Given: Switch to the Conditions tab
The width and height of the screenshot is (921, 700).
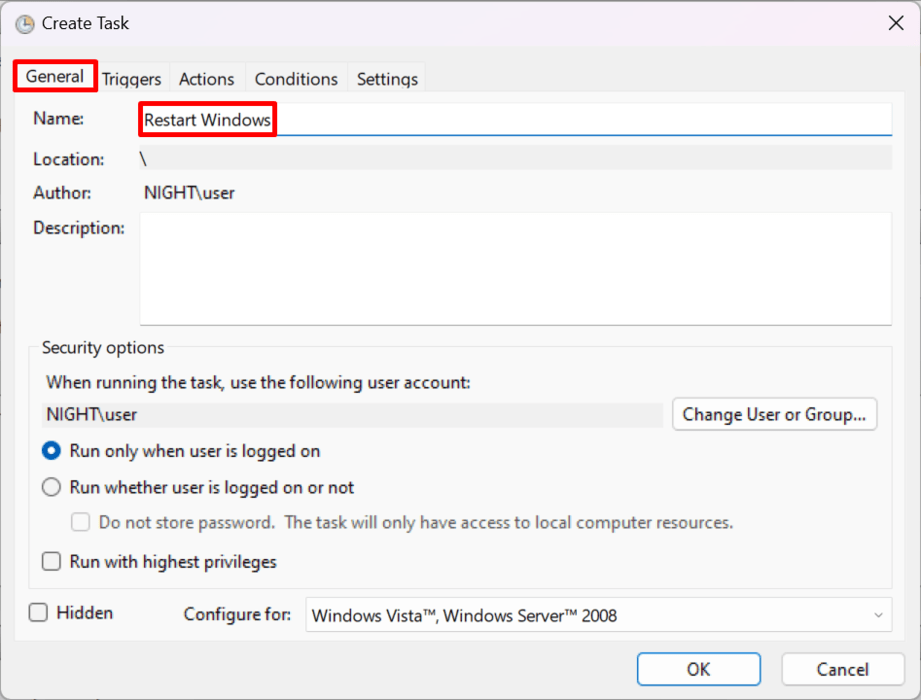Looking at the screenshot, I should [x=295, y=78].
